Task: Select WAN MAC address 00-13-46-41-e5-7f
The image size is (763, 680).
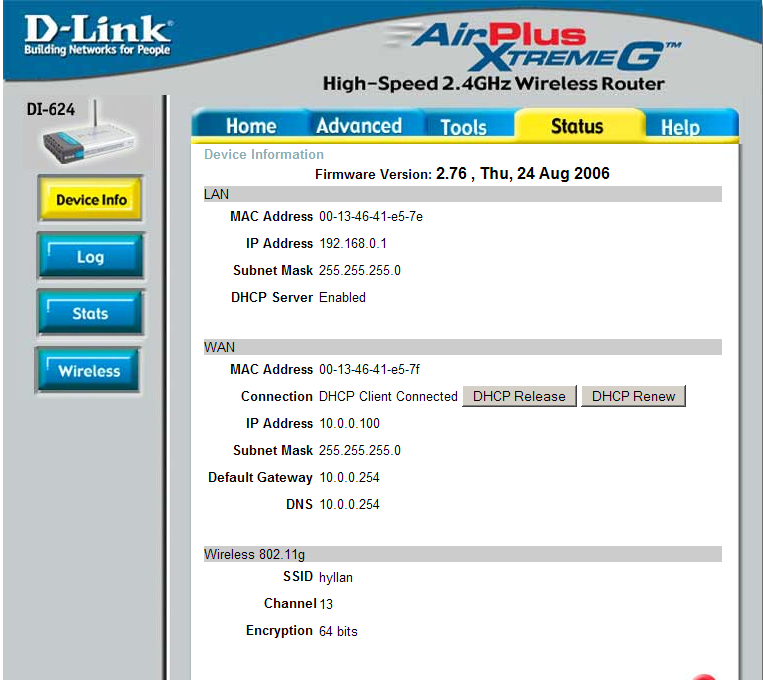Action: coord(369,370)
